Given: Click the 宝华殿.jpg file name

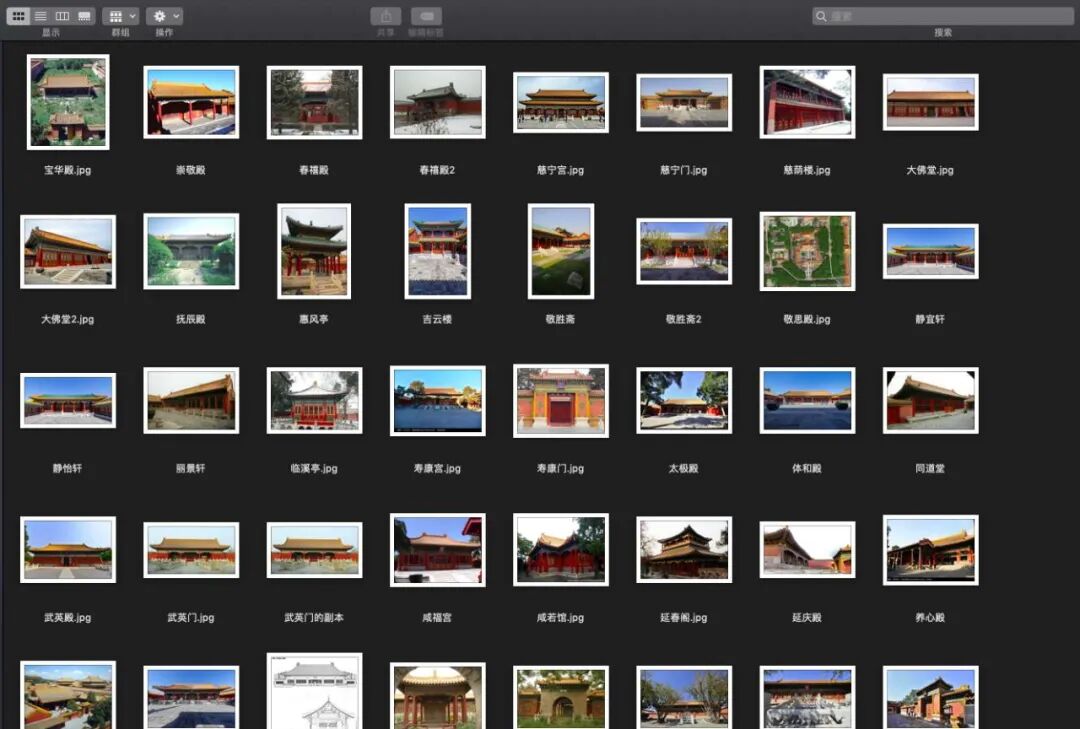Looking at the screenshot, I should click(68, 170).
